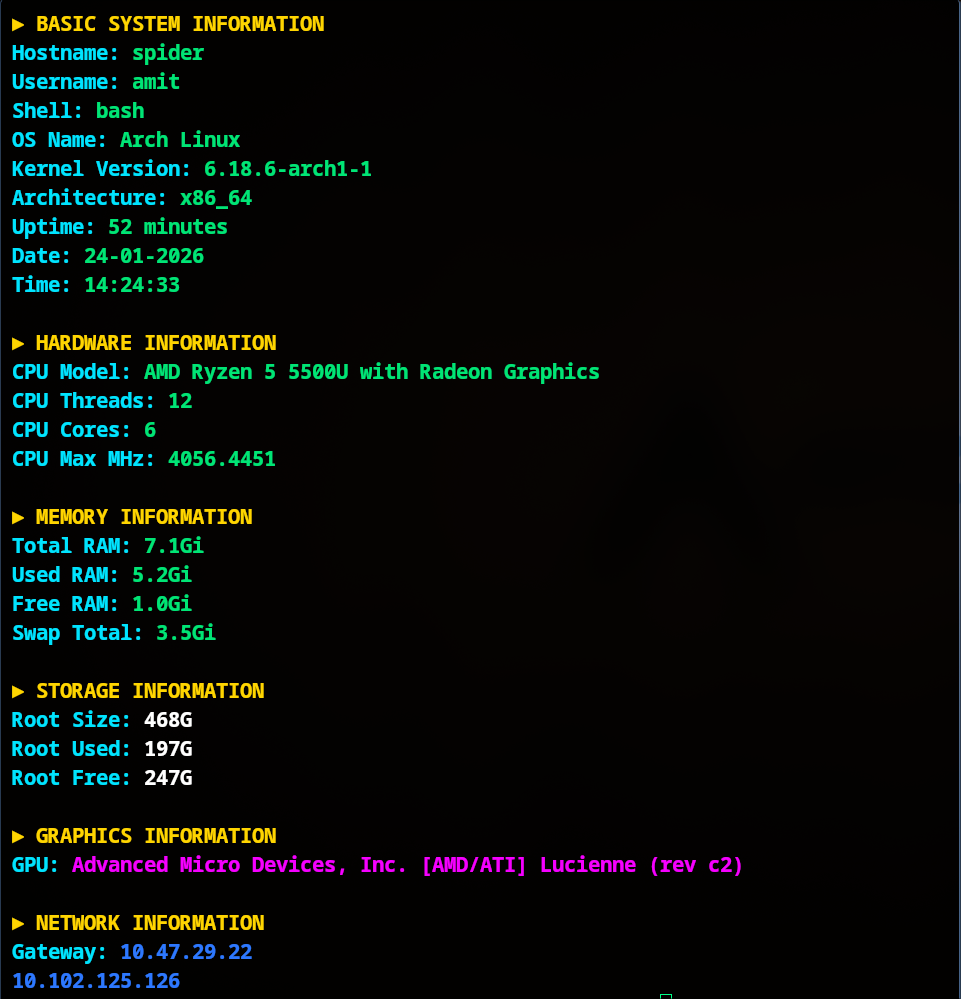Screen dimensions: 961x999
Task: Click the IP address 10.102.125.126
Action: point(95,980)
